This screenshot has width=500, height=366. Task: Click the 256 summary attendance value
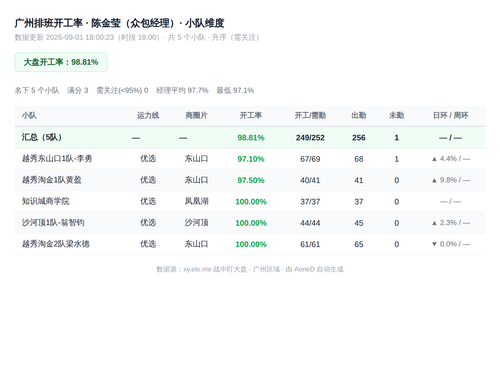359,138
